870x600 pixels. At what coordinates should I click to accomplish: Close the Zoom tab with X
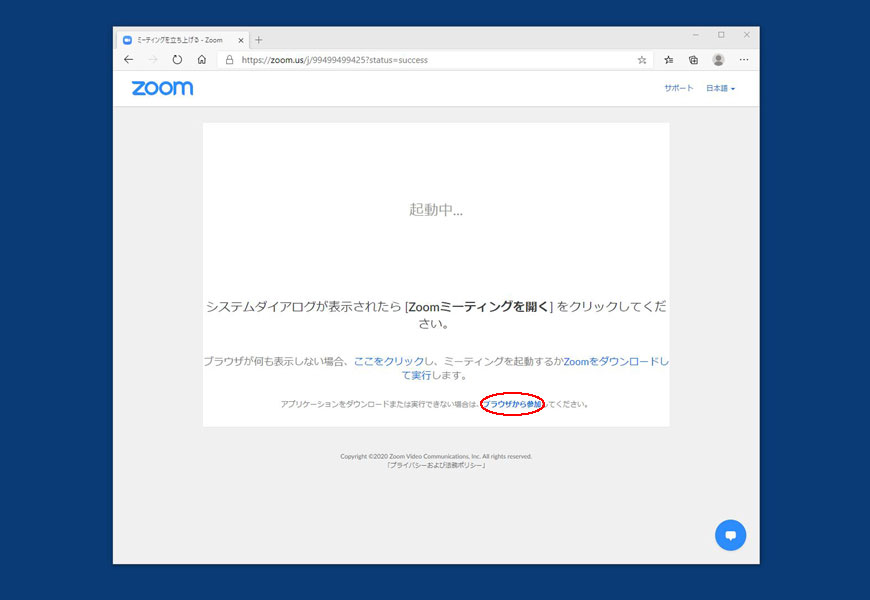241,40
